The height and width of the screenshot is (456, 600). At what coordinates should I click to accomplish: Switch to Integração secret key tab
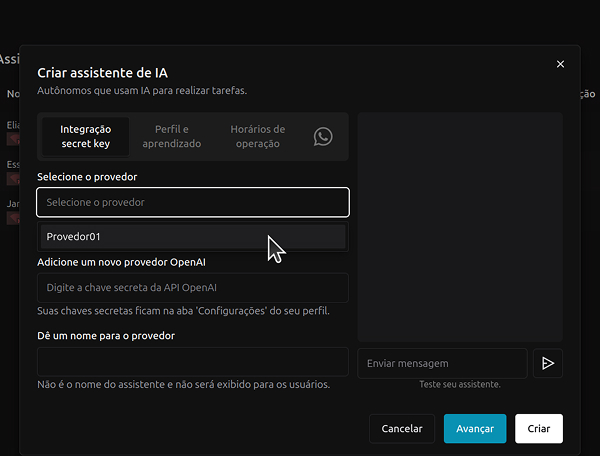pyautogui.click(x=86, y=137)
